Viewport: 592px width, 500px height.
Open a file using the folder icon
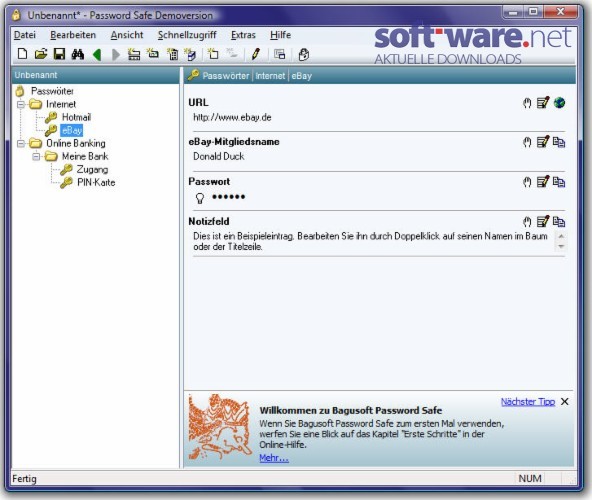41,54
